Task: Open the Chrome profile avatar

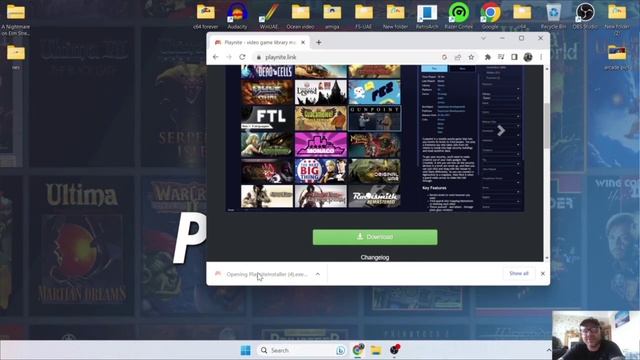Action: click(x=528, y=57)
